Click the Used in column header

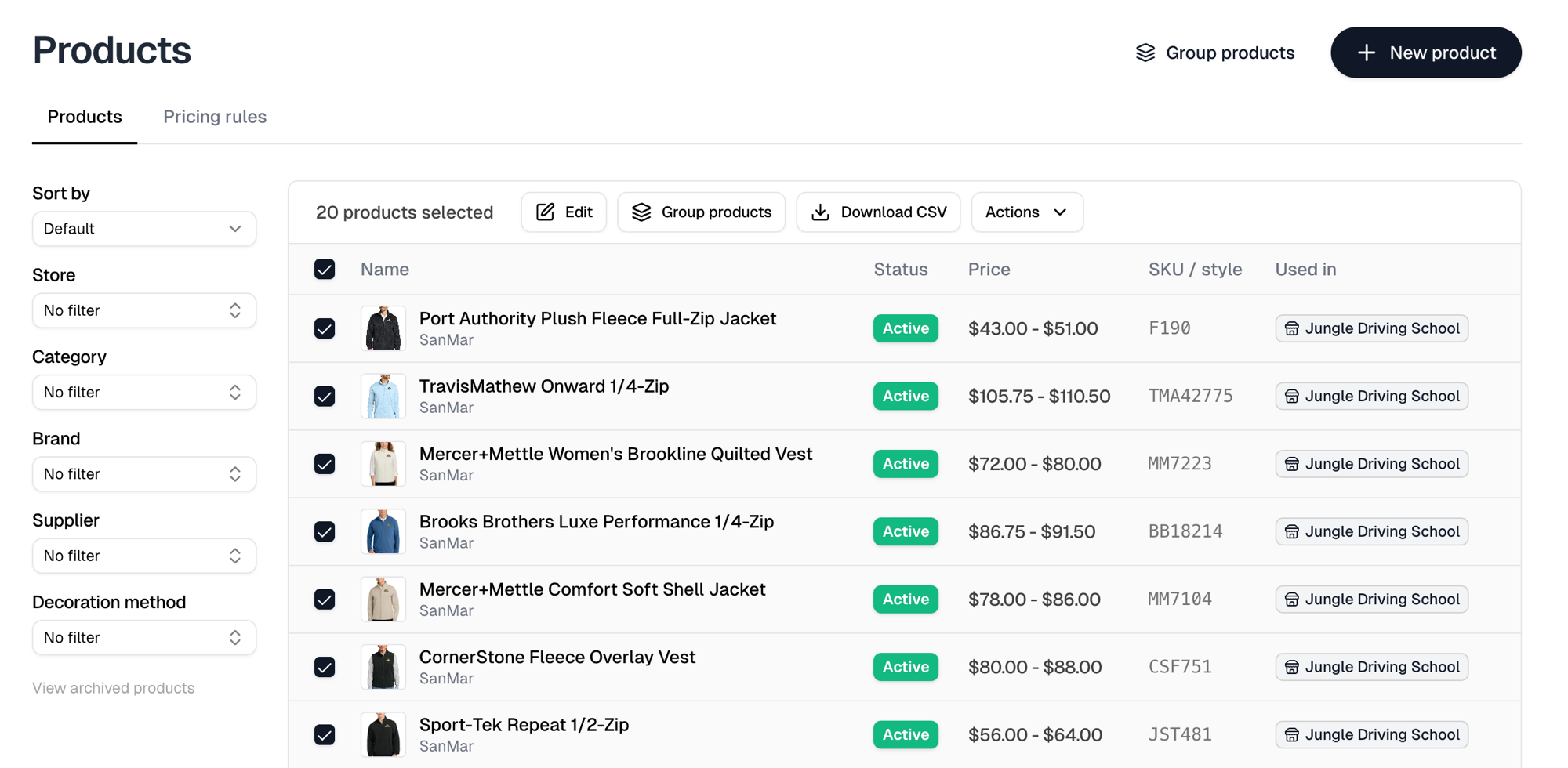click(1306, 269)
